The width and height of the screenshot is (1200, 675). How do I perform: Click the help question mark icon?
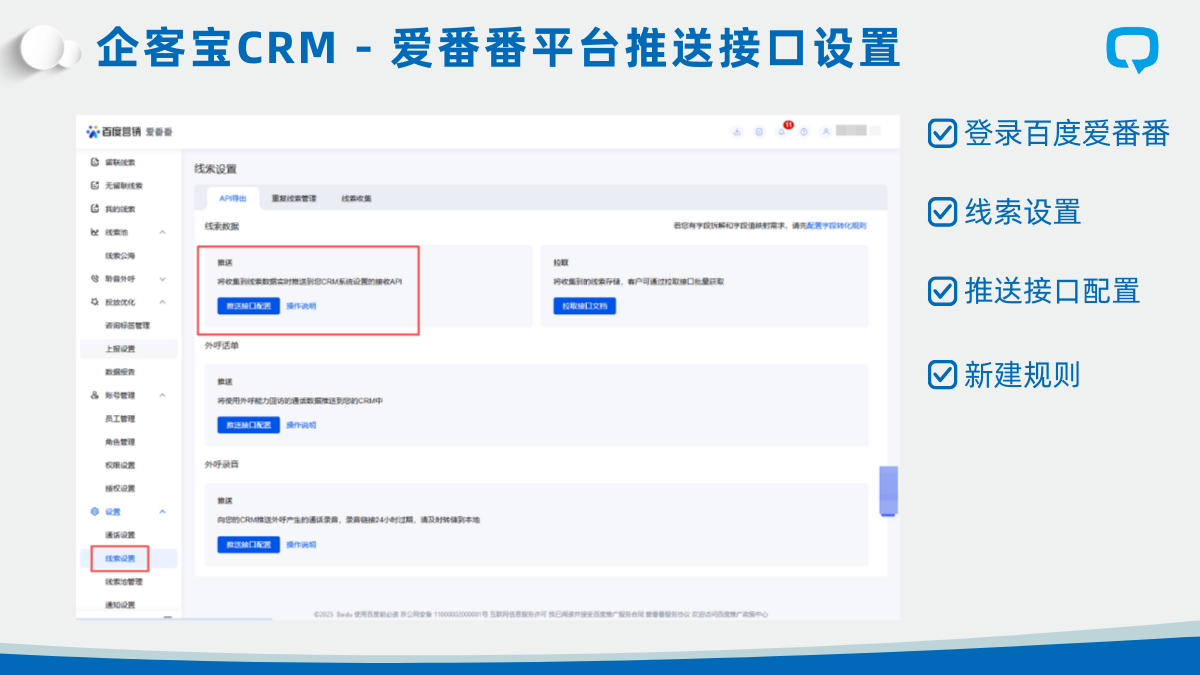804,131
